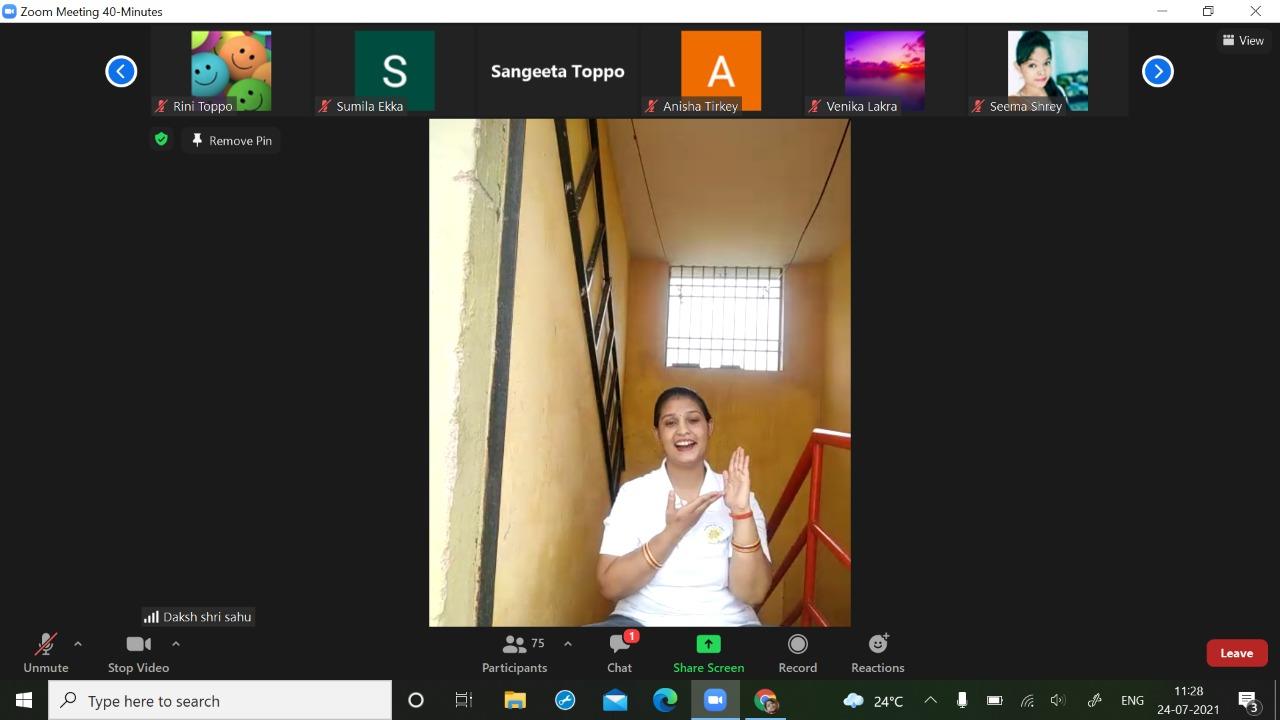
Task: Open File Explorer from the taskbar
Action: coord(515,700)
